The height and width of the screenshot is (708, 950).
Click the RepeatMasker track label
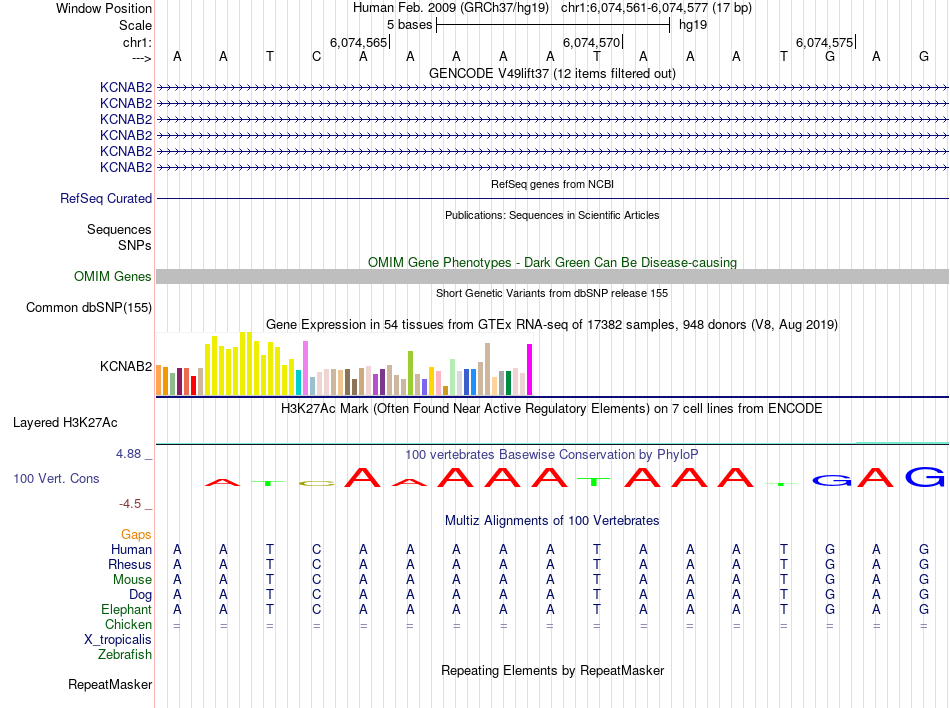[x=110, y=684]
